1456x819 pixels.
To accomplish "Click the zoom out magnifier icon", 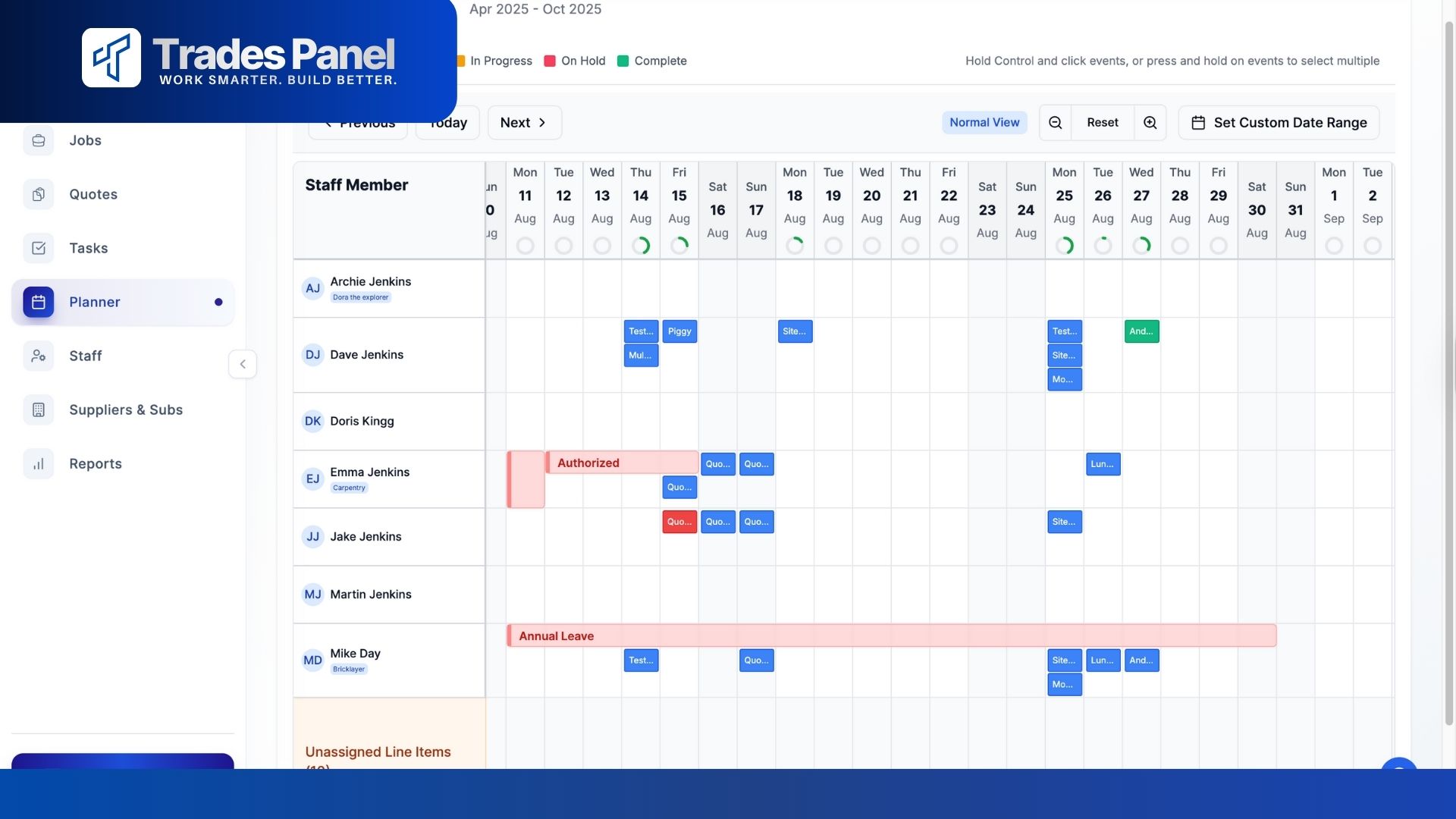I will pyautogui.click(x=1055, y=123).
